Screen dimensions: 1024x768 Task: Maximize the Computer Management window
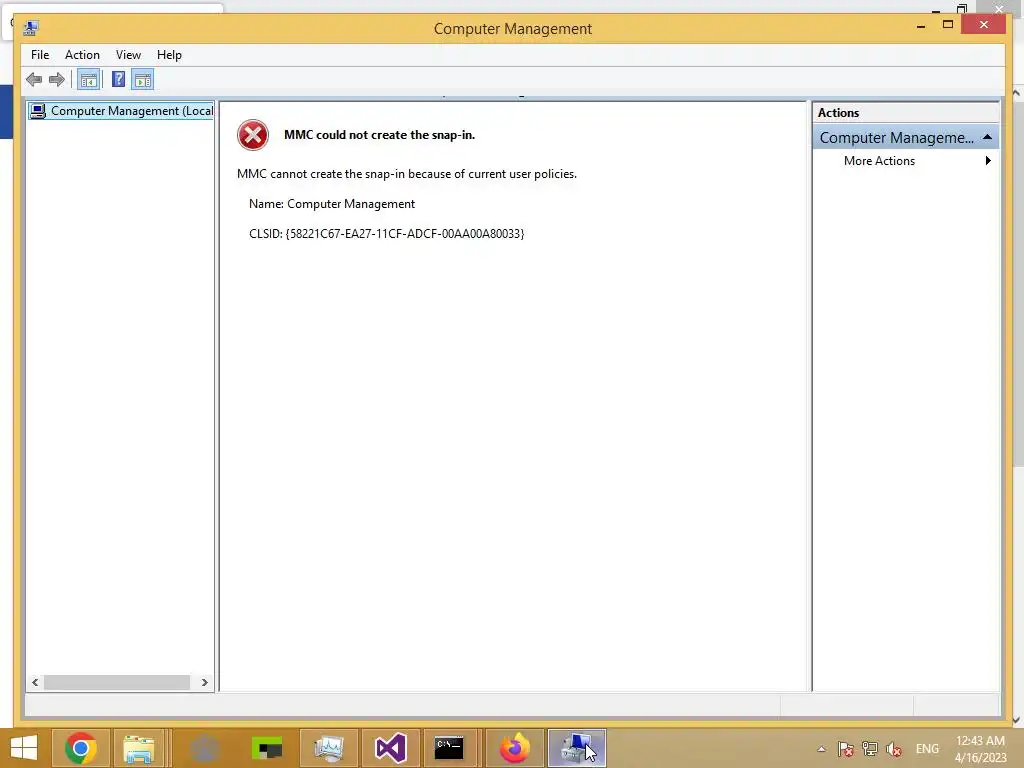tap(948, 25)
